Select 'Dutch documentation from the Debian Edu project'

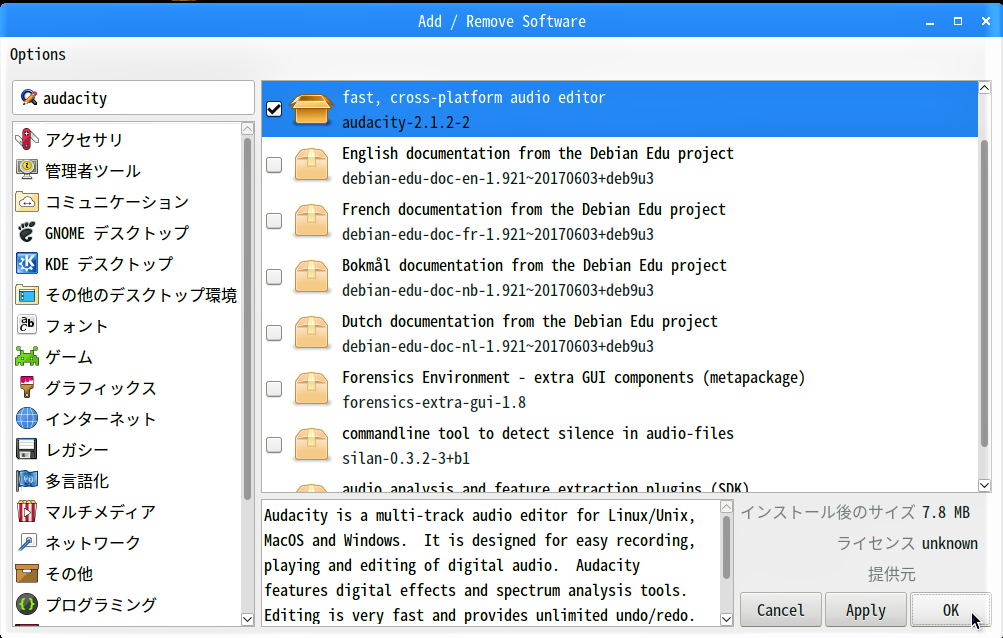530,321
